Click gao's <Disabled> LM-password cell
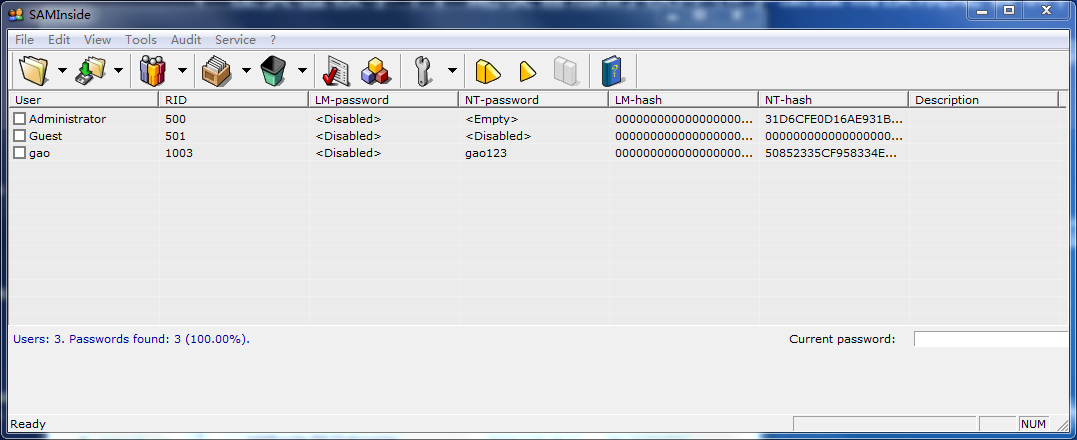1077x440 pixels. tap(348, 153)
